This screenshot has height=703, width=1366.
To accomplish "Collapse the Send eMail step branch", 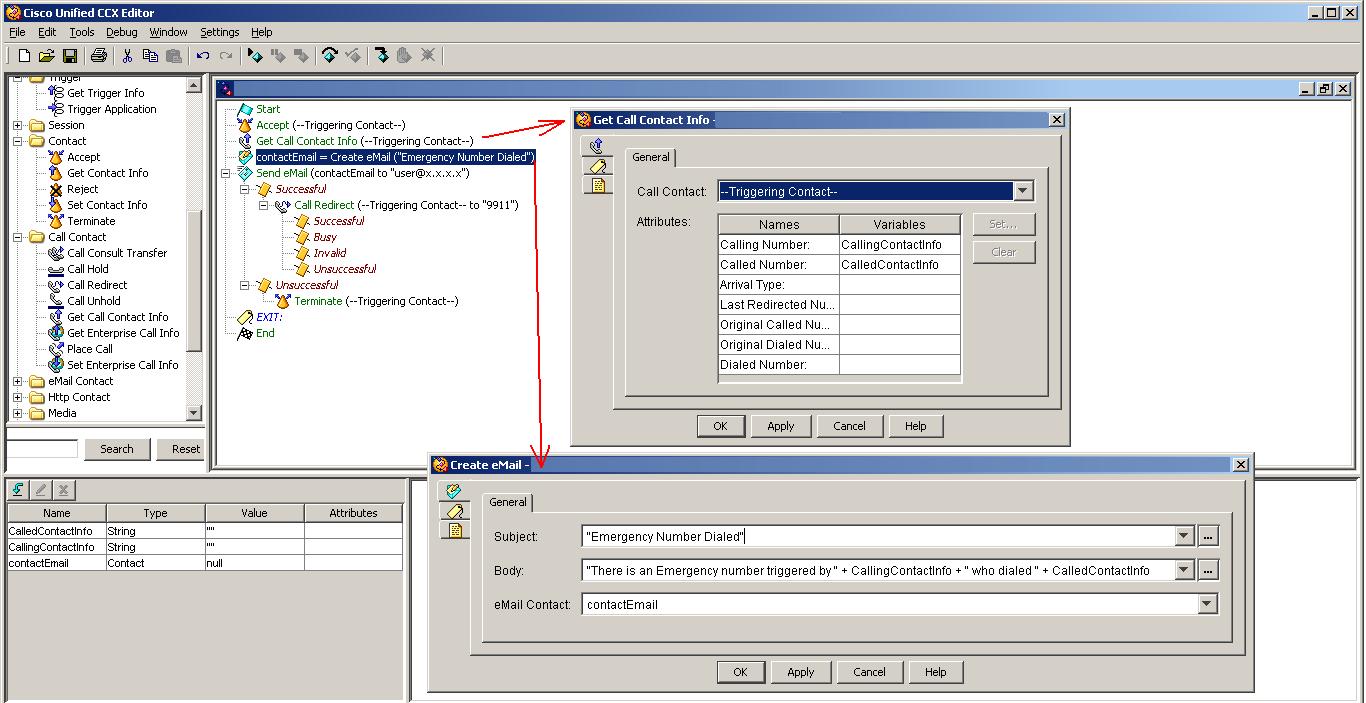I will (x=226, y=173).
